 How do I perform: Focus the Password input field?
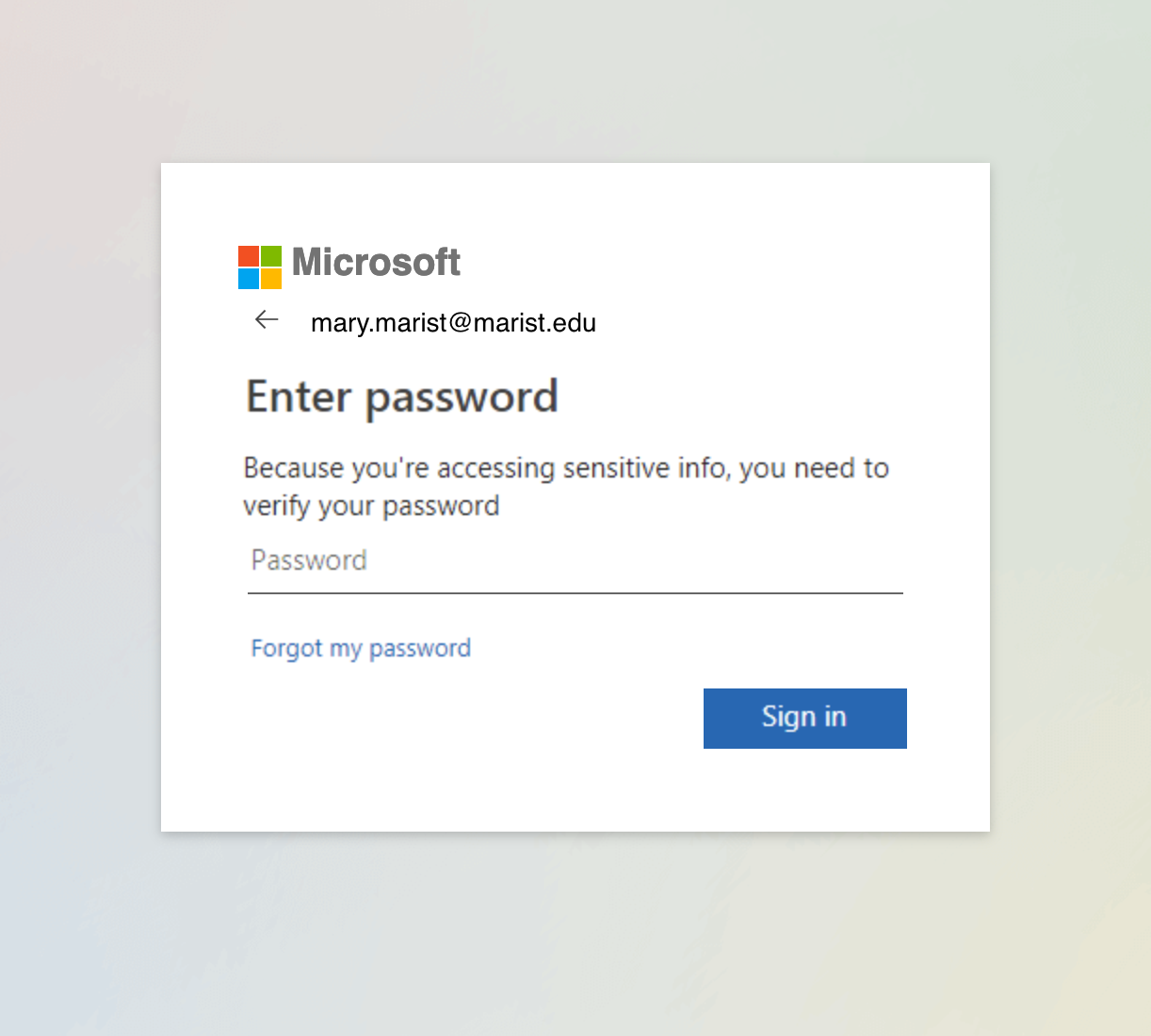click(575, 561)
